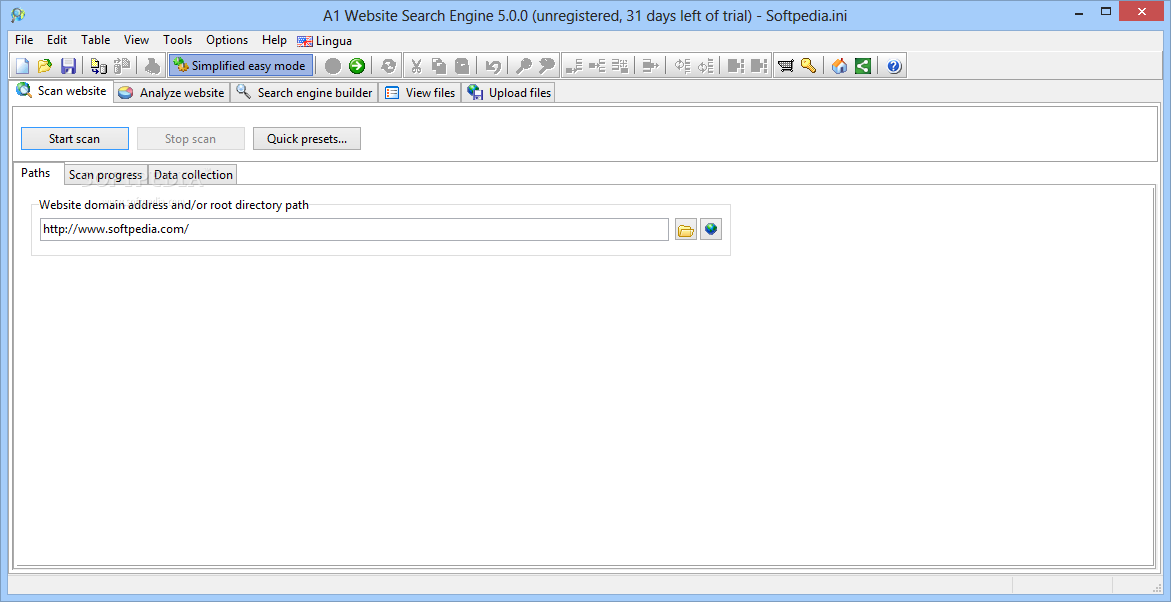Image resolution: width=1171 pixels, height=602 pixels.
Task: Click the scissors cut icon
Action: (417, 66)
